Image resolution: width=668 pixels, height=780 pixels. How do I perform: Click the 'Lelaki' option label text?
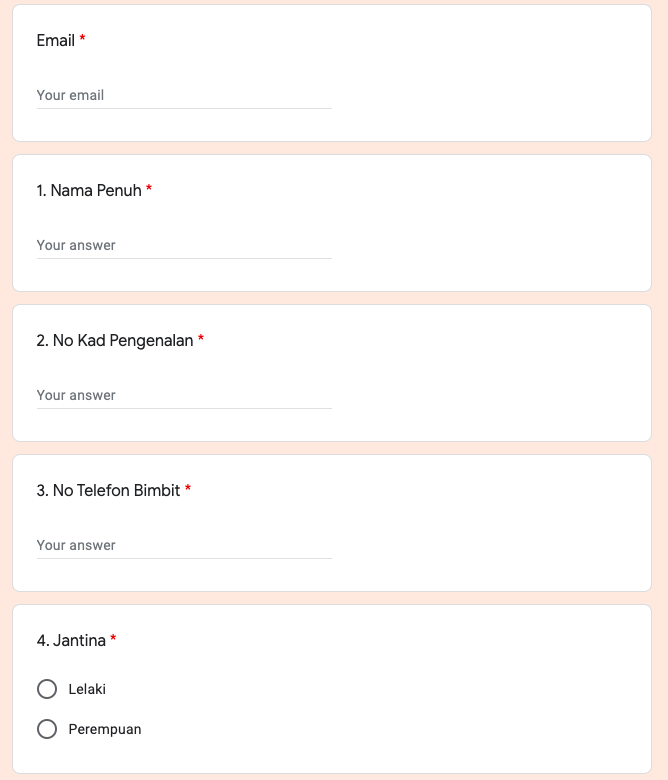coord(87,689)
